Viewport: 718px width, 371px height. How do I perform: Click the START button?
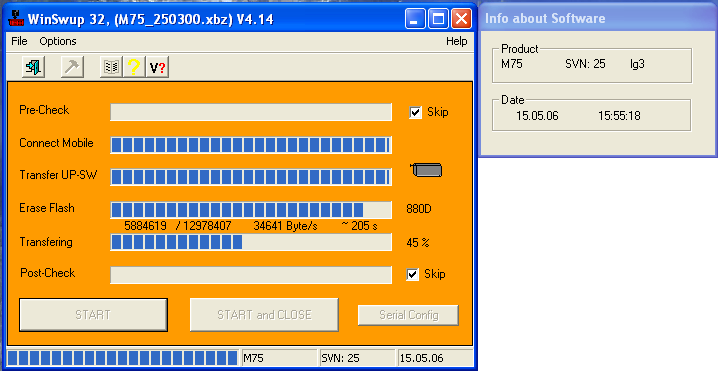pos(93,315)
